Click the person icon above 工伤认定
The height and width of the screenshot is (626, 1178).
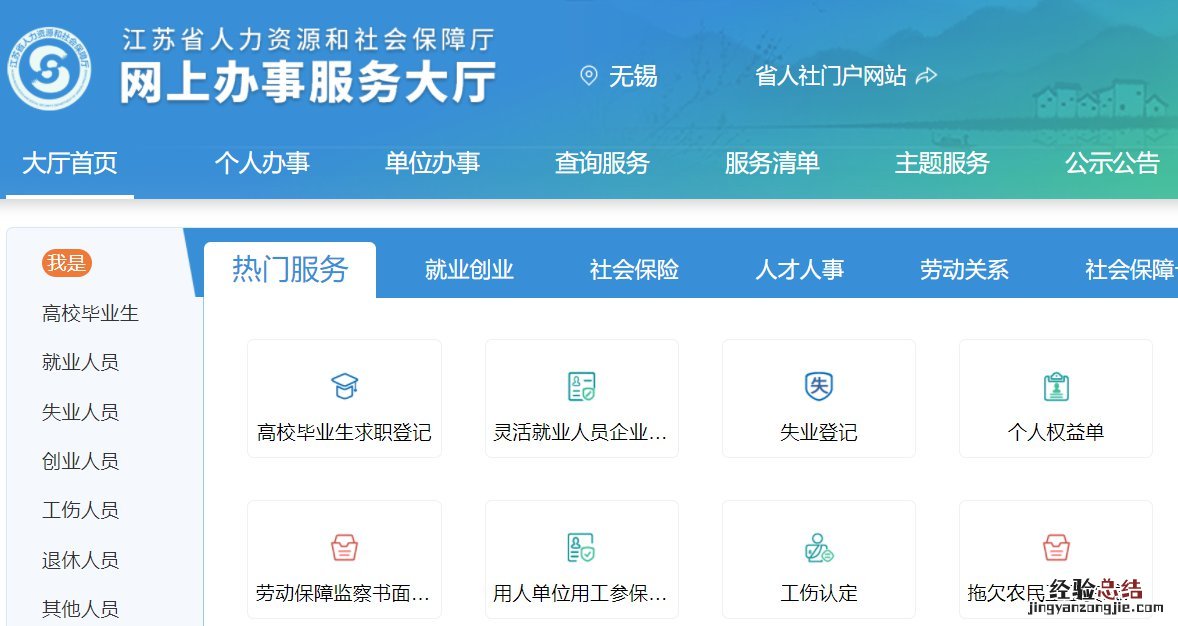(x=819, y=548)
